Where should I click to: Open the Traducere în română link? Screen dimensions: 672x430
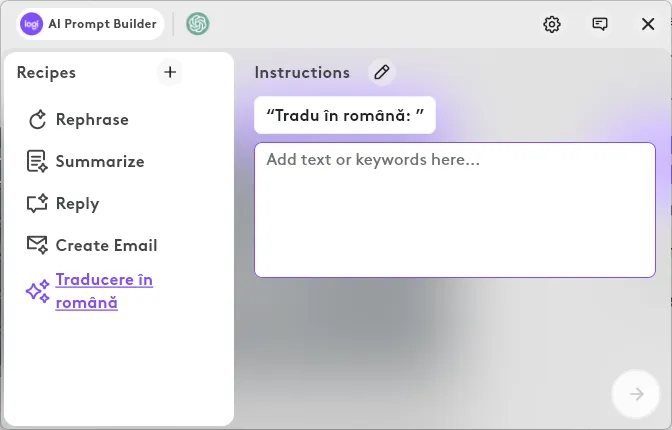[x=104, y=291]
